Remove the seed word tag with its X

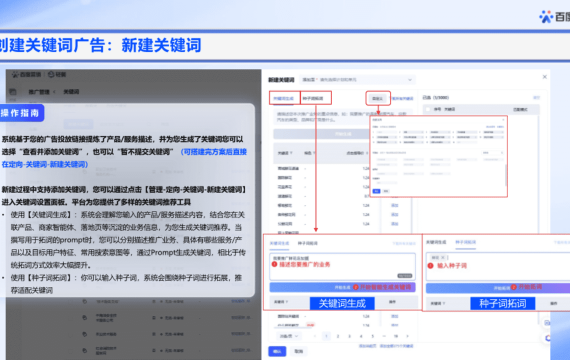point(443,257)
